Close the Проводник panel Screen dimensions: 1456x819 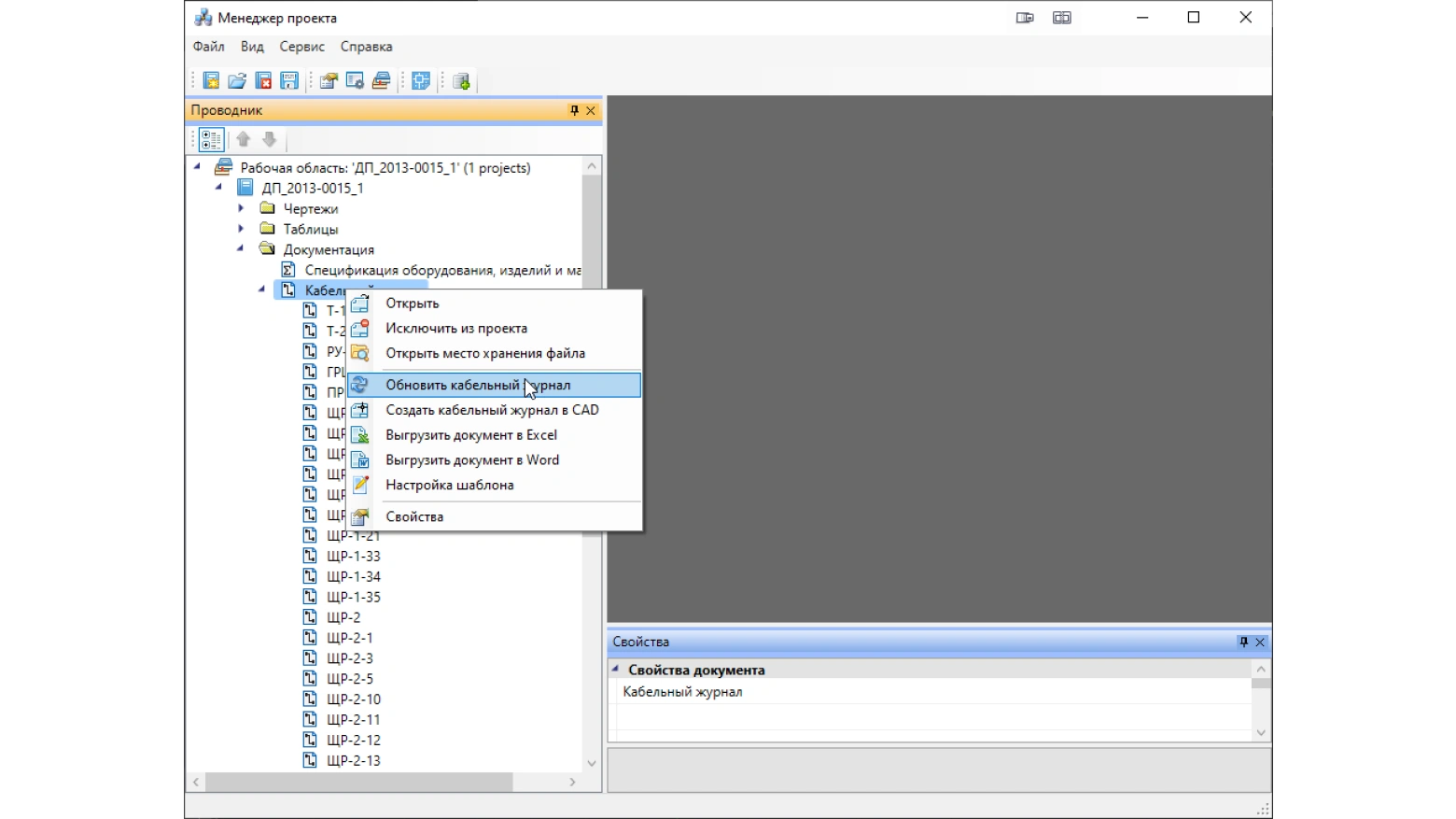pyautogui.click(x=591, y=110)
